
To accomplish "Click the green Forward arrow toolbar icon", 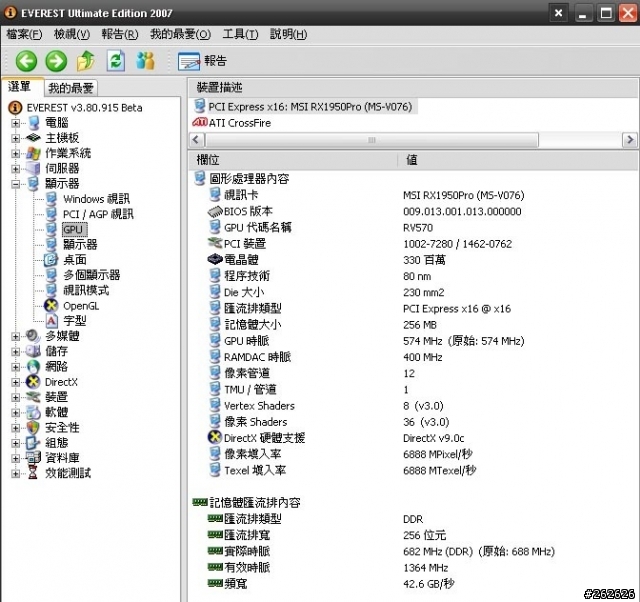I will click(55, 61).
